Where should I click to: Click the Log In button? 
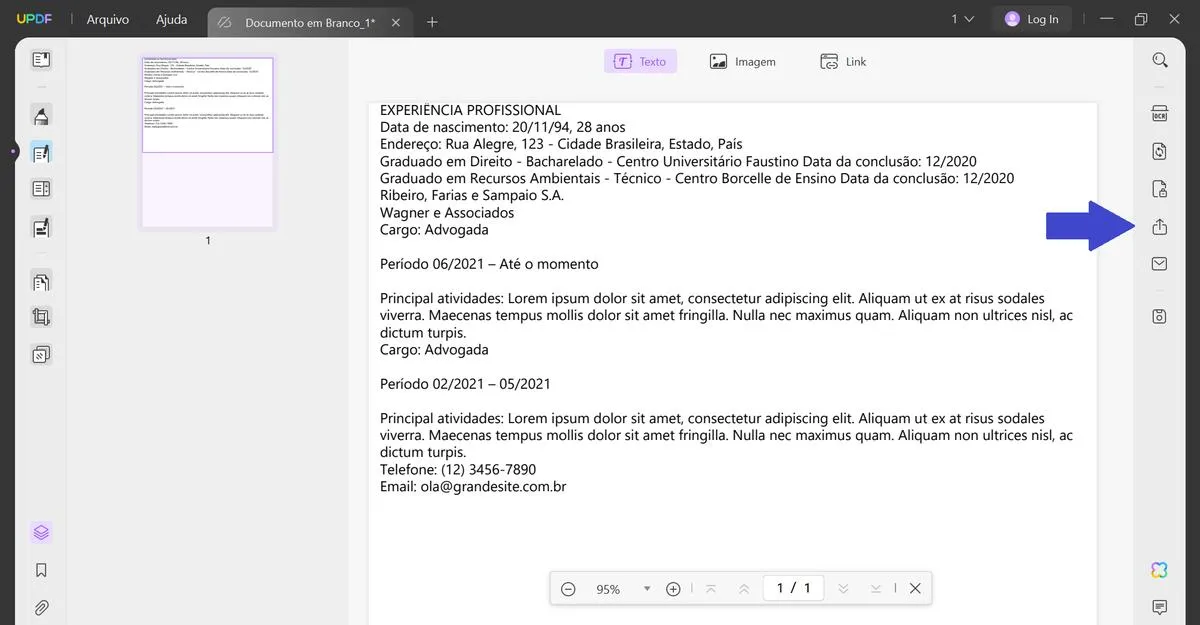click(x=1032, y=18)
